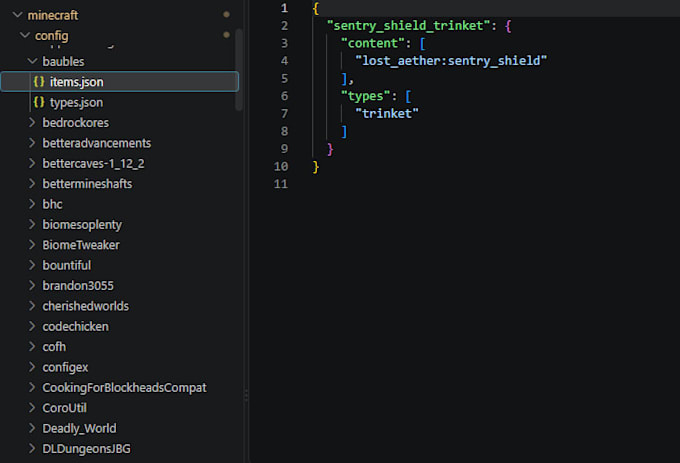This screenshot has height=463, width=680.
Task: Expand the bettercaves-1_12_2 folder chevron
Action: 32,163
